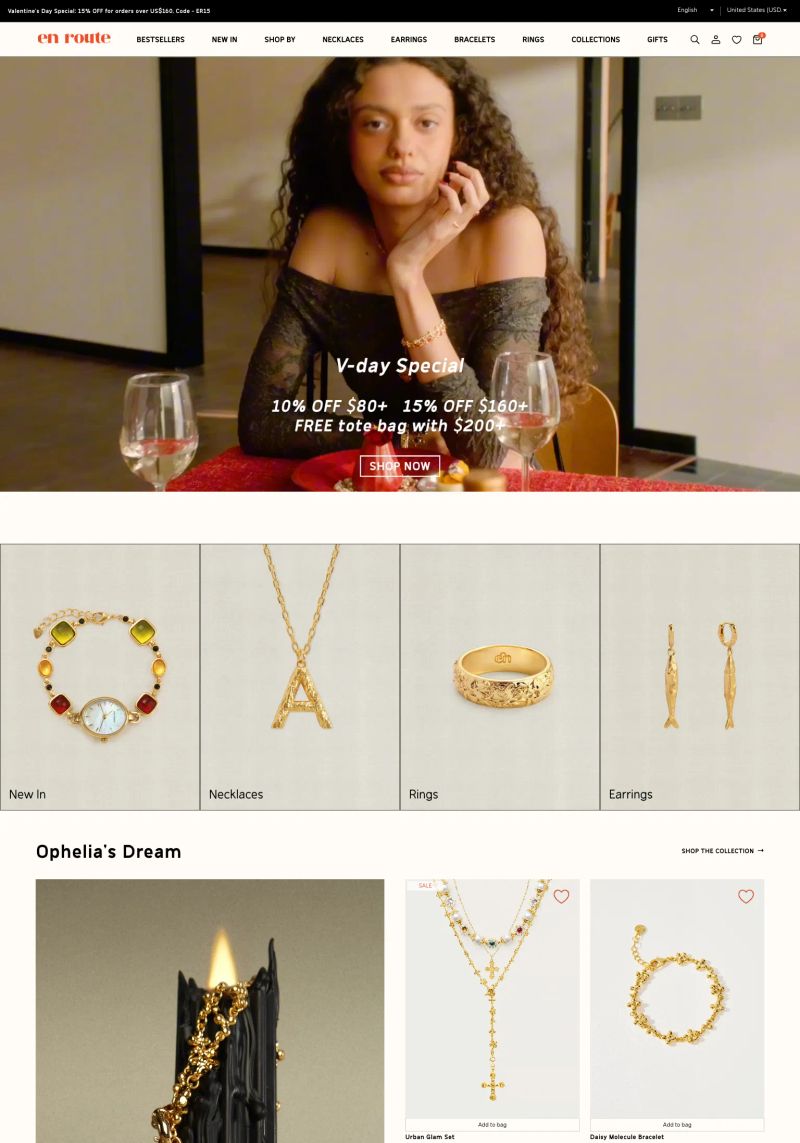Viewport: 800px width, 1143px height.
Task: Open the Rings category tile
Action: 500,677
